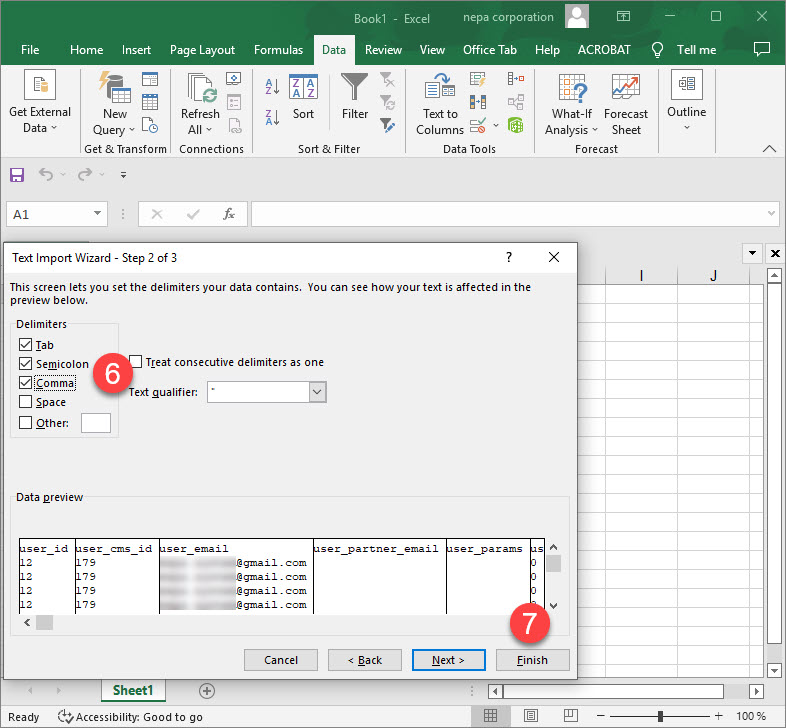Collapse the ribbon with chevron
Viewport: 786px width, 728px height.
pyautogui.click(x=769, y=148)
